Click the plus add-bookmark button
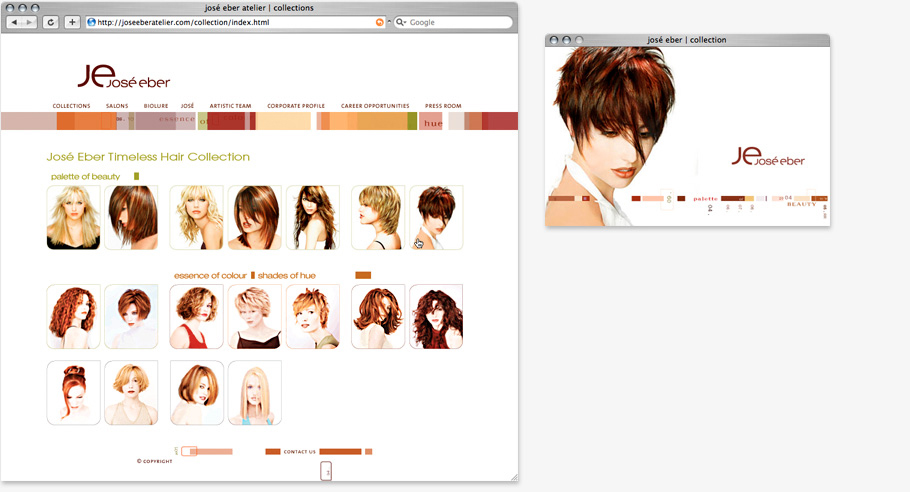The width and height of the screenshot is (910, 492). pyautogui.click(x=71, y=23)
